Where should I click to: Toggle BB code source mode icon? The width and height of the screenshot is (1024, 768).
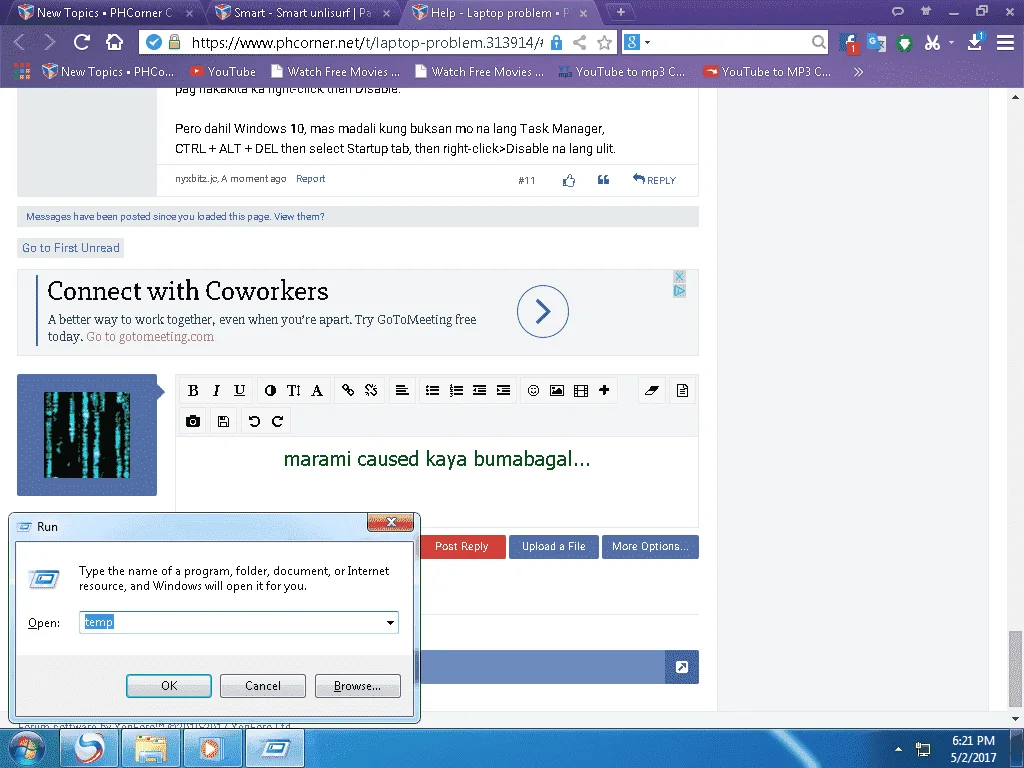(x=682, y=391)
